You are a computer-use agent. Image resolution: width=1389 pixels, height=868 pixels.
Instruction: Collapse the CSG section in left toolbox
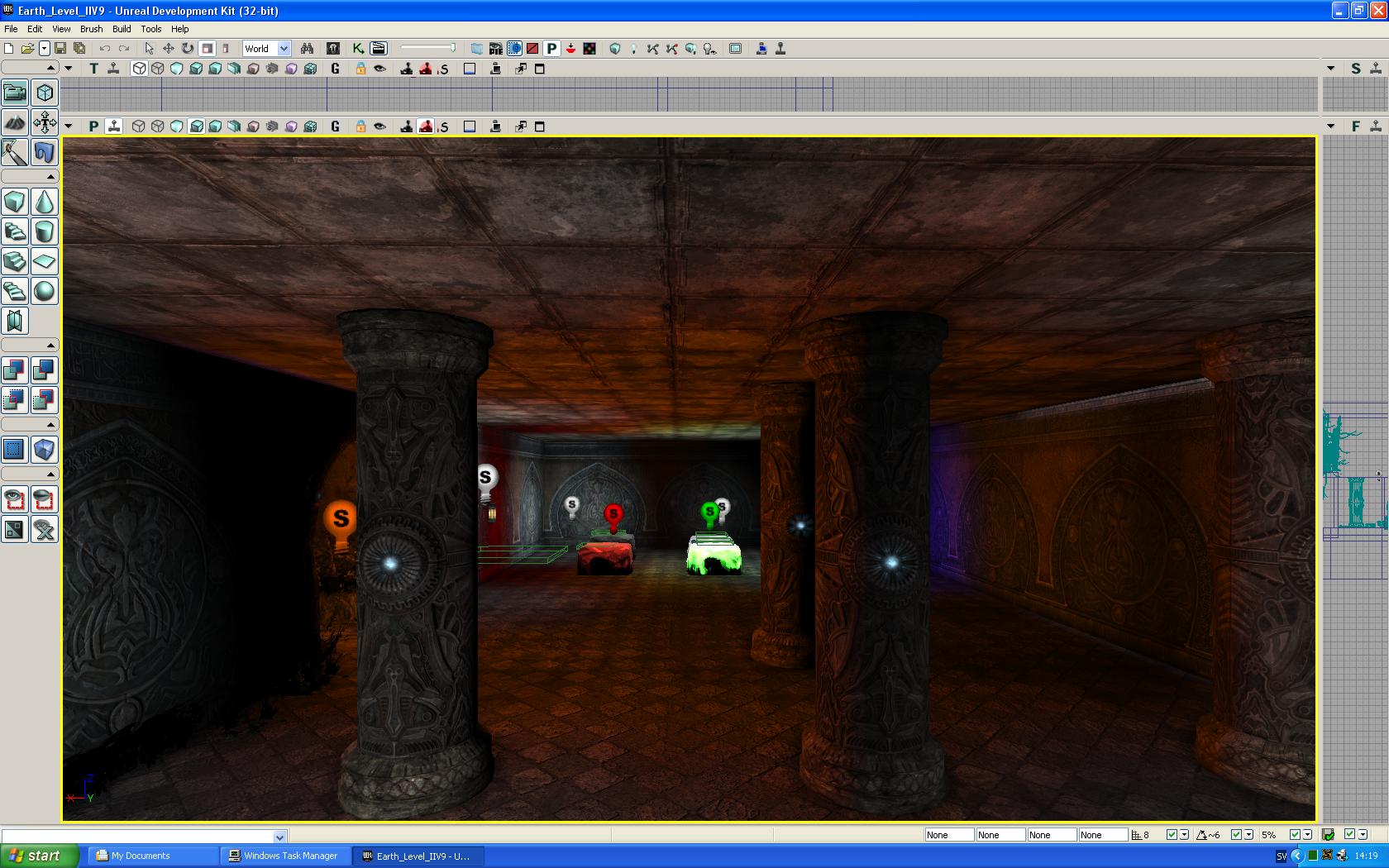coord(30,346)
